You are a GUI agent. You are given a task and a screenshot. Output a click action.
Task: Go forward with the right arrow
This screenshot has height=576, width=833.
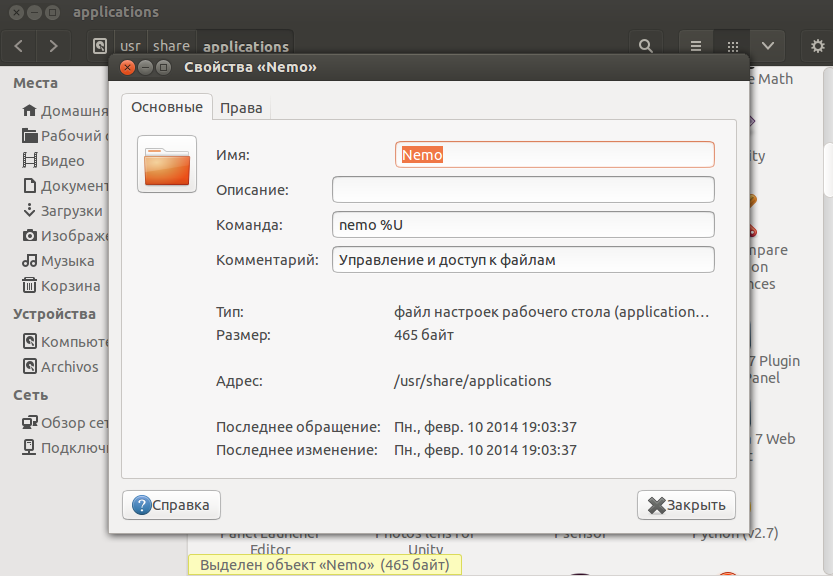click(x=53, y=46)
